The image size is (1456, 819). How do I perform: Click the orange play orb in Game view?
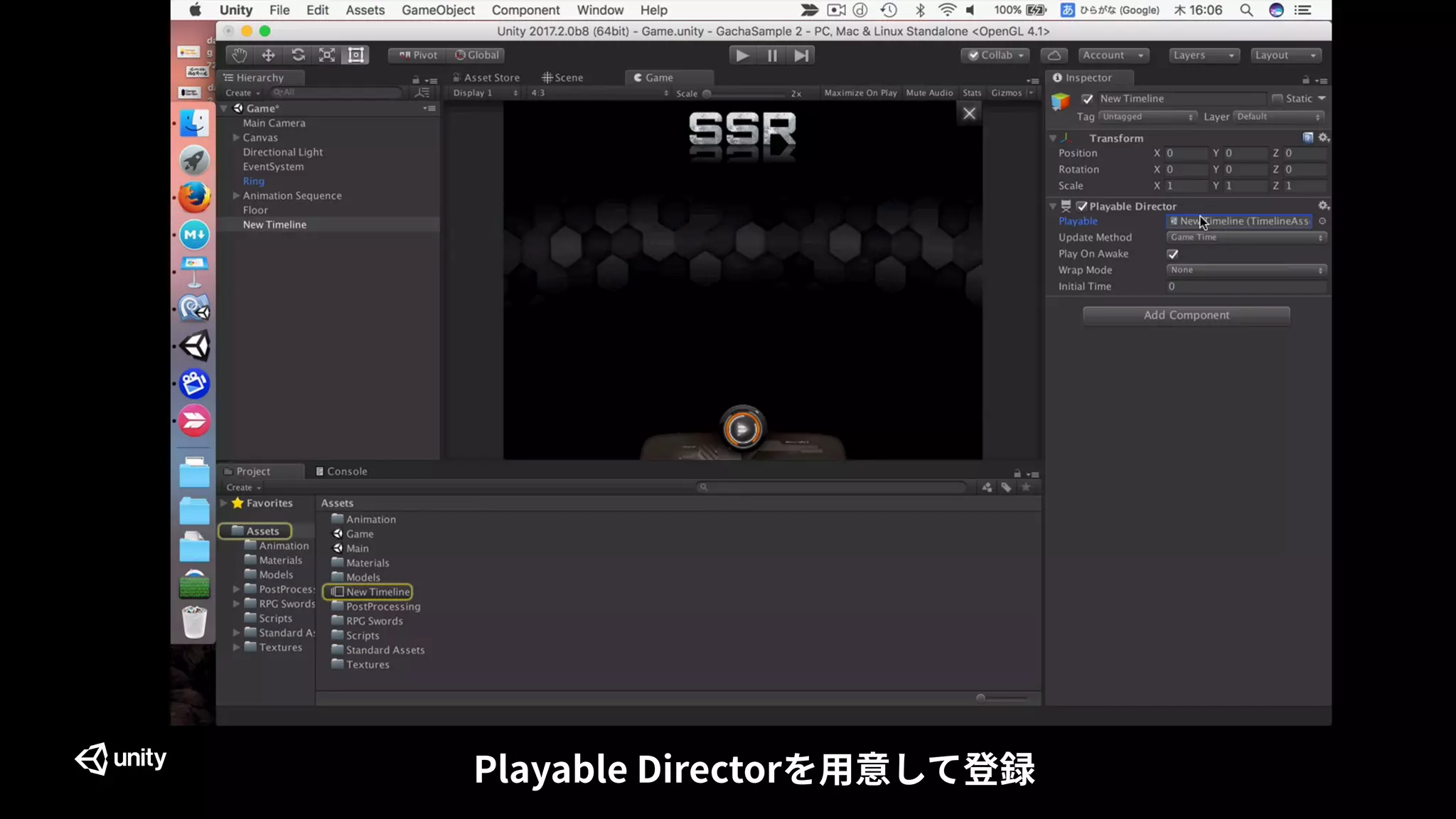click(742, 429)
